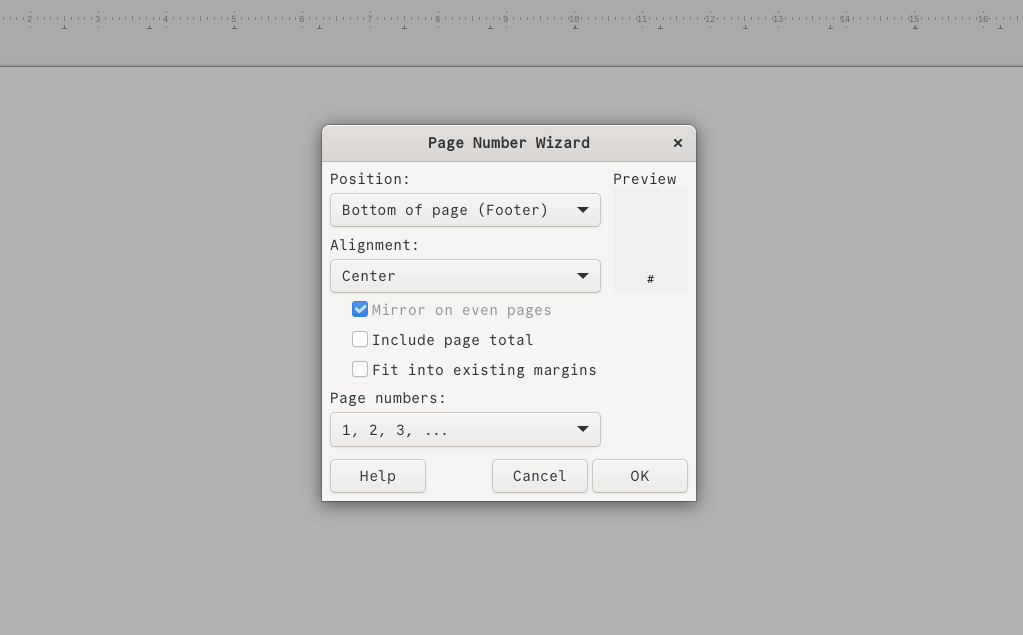This screenshot has height=635, width=1023.
Task: Select the Center alignment combo box
Action: (x=465, y=276)
